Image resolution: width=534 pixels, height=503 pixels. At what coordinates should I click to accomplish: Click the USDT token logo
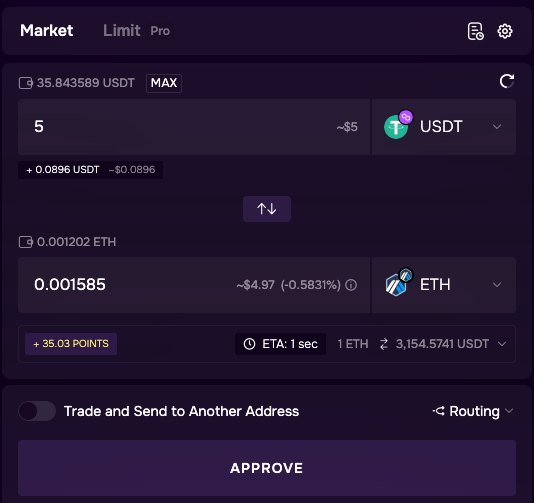click(x=398, y=125)
